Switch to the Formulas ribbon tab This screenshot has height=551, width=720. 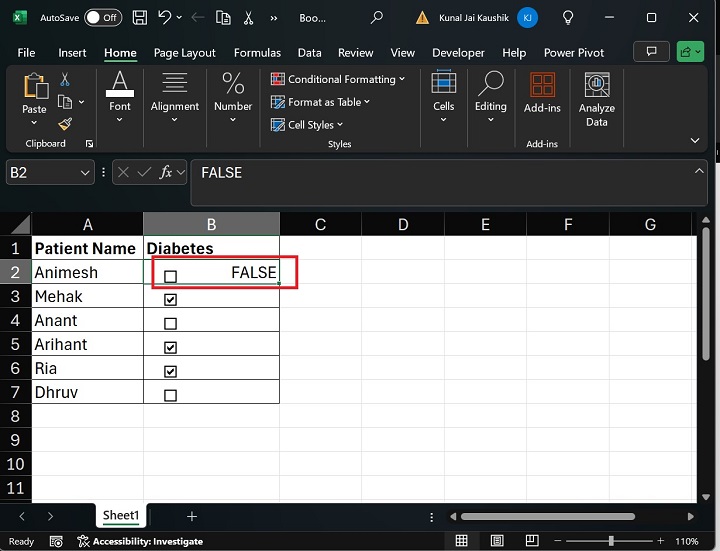pyautogui.click(x=257, y=53)
